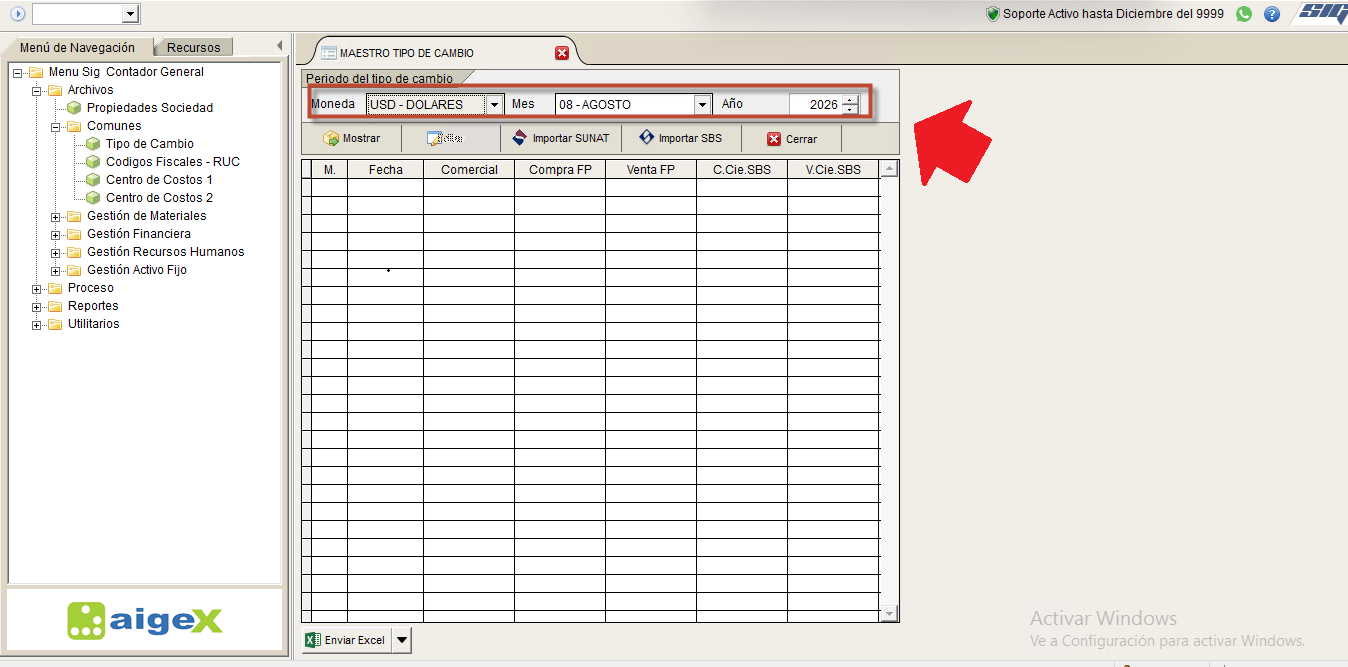Screen dimensions: 1348x667
Task: Expand Gestión Financiera folder
Action: (56, 234)
